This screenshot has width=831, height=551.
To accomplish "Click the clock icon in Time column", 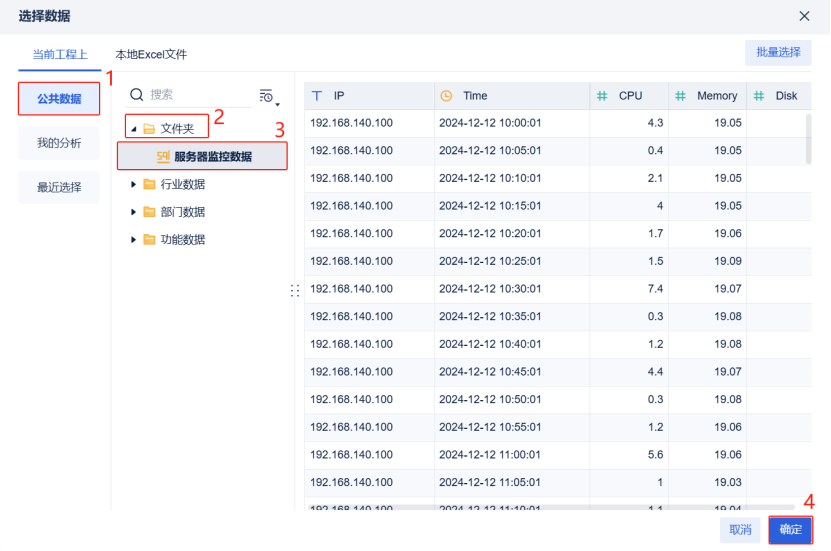I will (446, 96).
